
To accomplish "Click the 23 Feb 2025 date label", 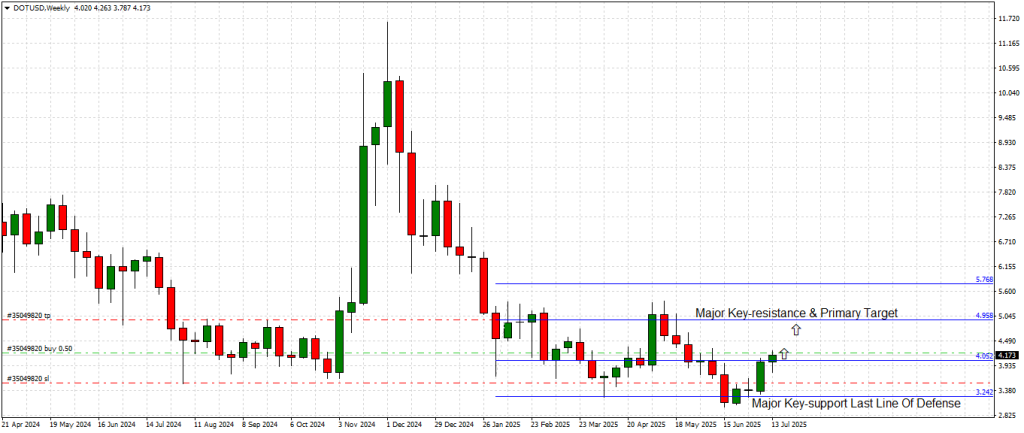I will coord(551,424).
